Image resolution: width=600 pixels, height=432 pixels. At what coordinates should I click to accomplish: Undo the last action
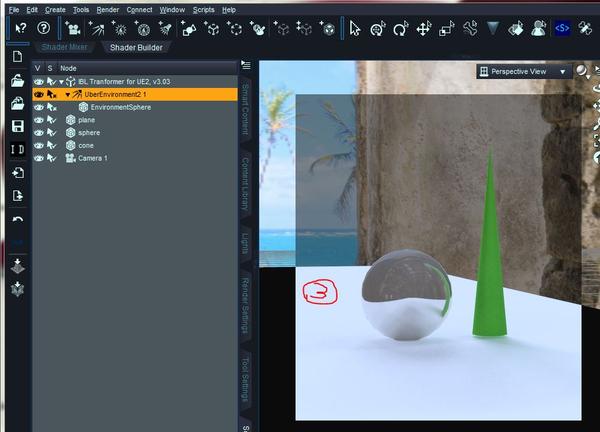pyautogui.click(x=18, y=219)
